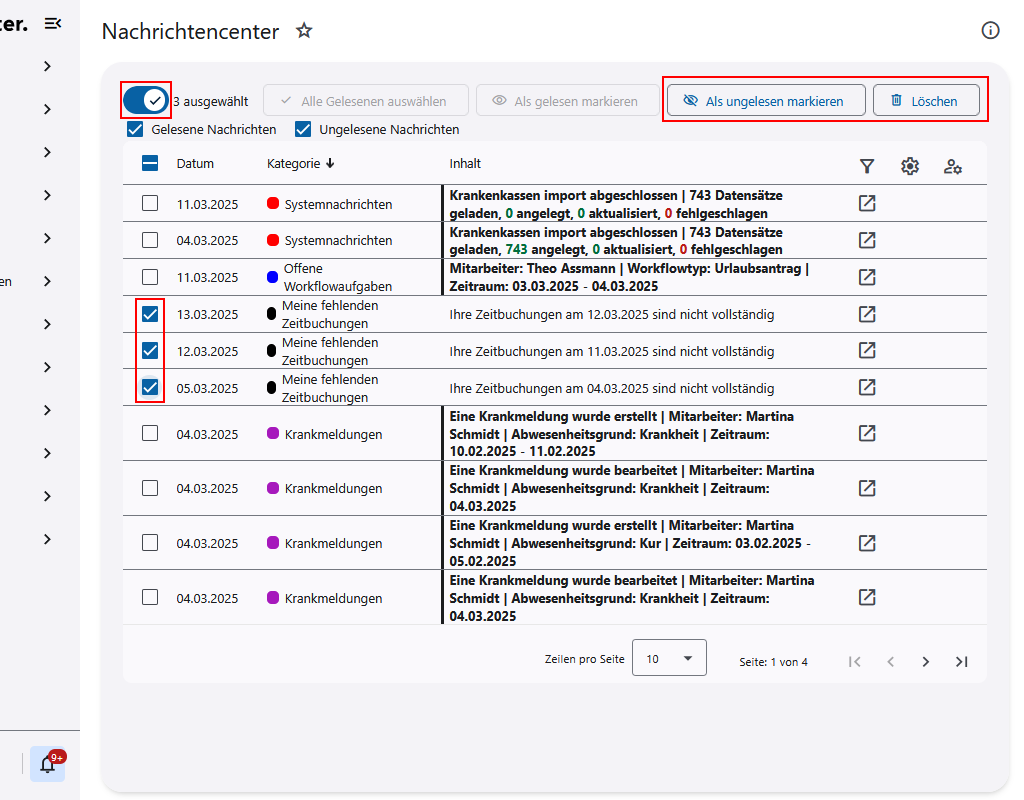Open the table filter funnel icon
This screenshot has width=1024, height=800.
867,166
